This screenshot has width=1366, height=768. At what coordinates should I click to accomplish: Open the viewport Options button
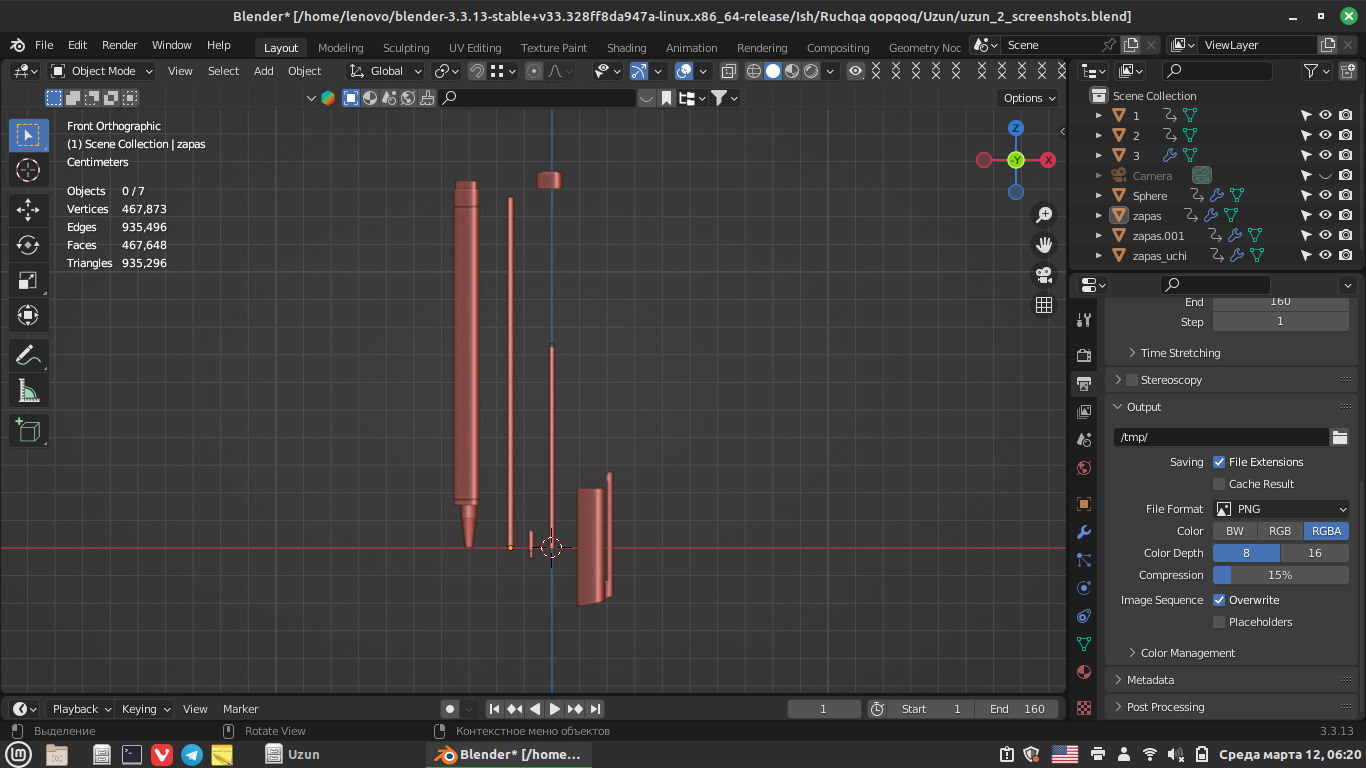1028,98
